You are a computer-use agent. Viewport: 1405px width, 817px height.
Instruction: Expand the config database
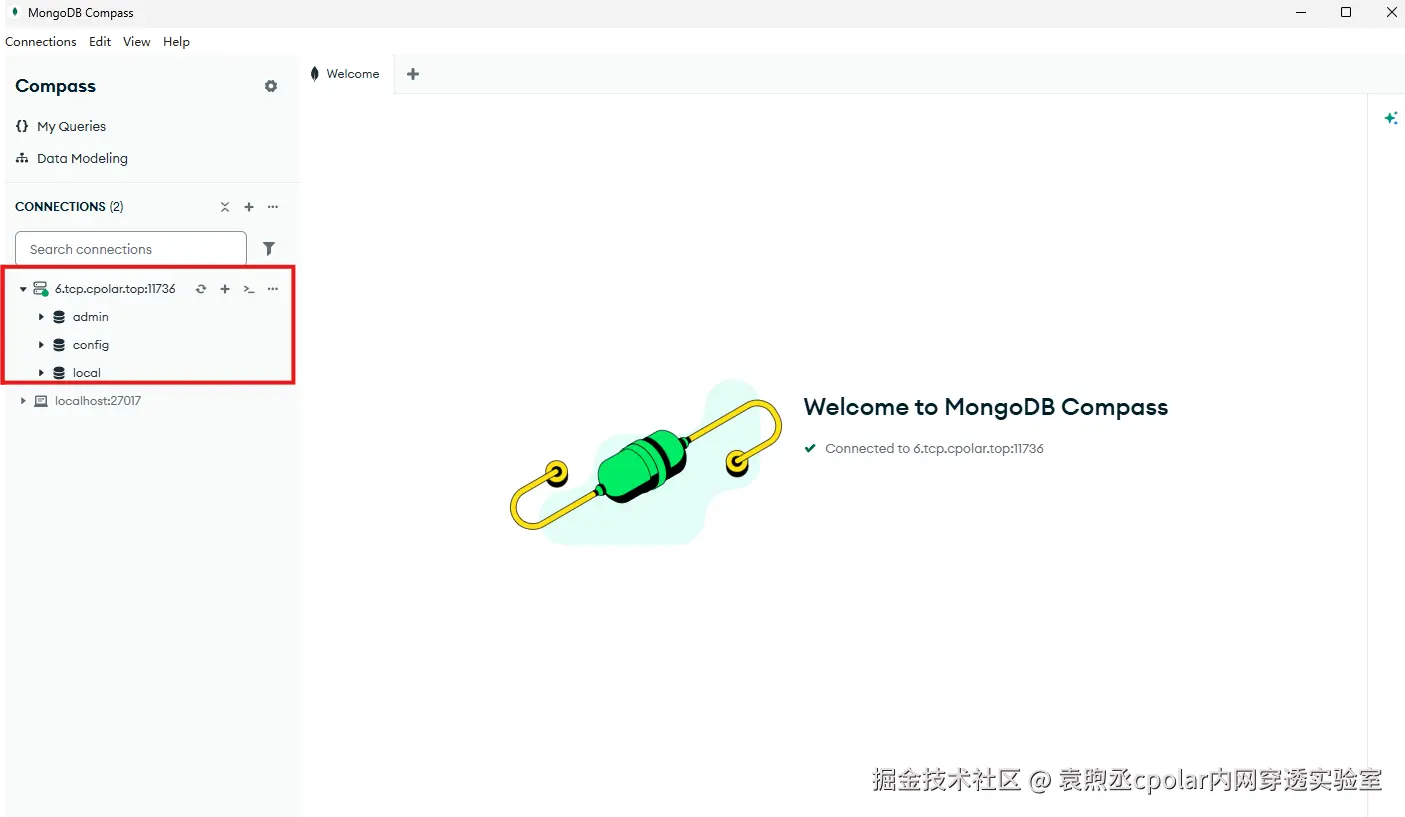pos(41,345)
